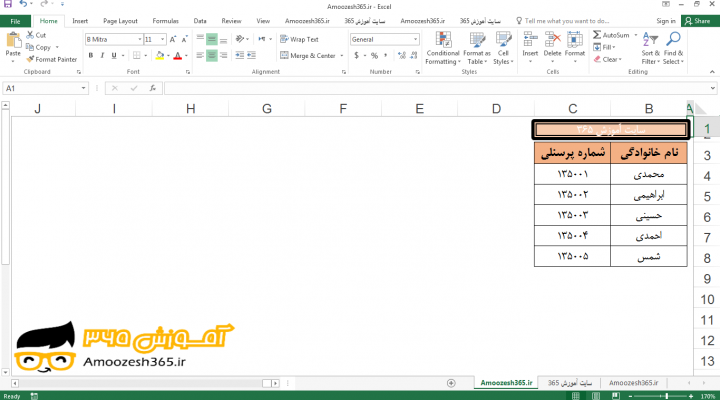The height and width of the screenshot is (400, 720).
Task: Collapse the ribbon chevron
Action: pos(712,72)
